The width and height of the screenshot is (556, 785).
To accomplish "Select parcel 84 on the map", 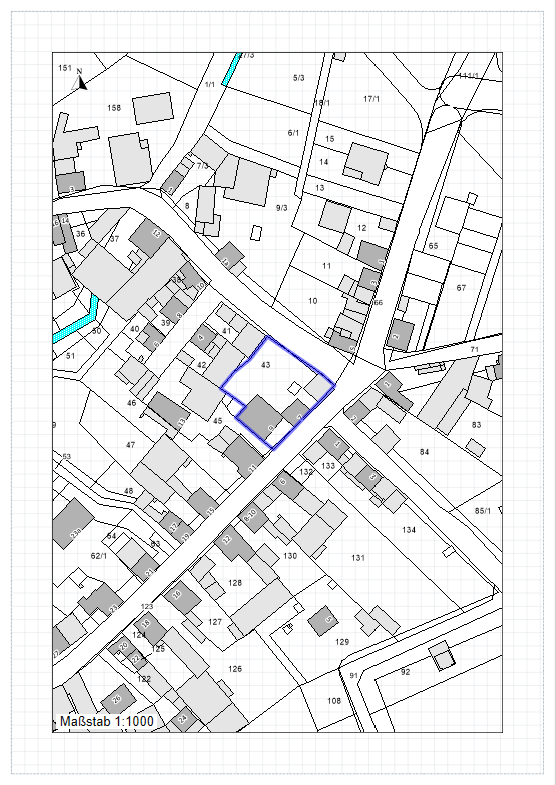I will (424, 452).
